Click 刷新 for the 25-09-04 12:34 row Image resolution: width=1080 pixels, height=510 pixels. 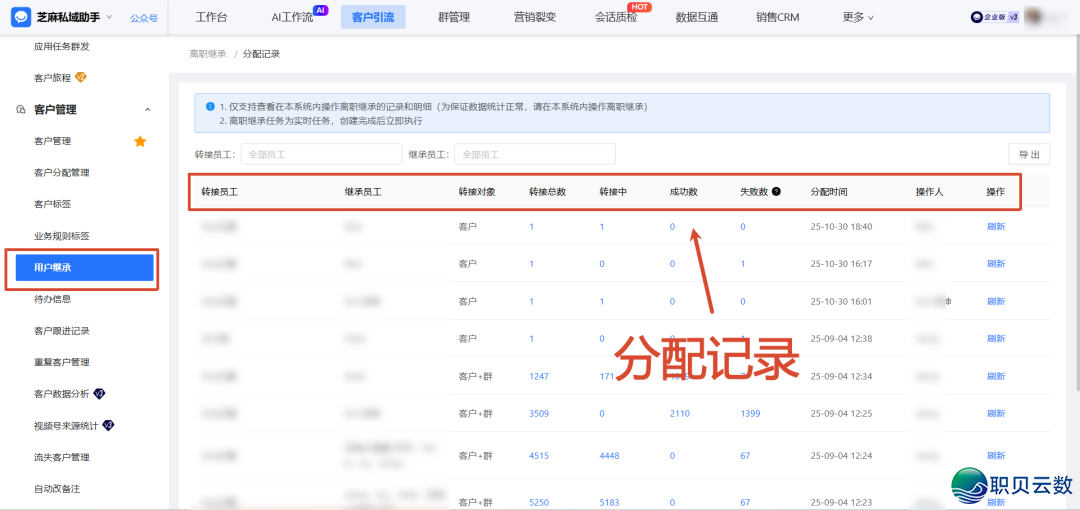[x=996, y=376]
